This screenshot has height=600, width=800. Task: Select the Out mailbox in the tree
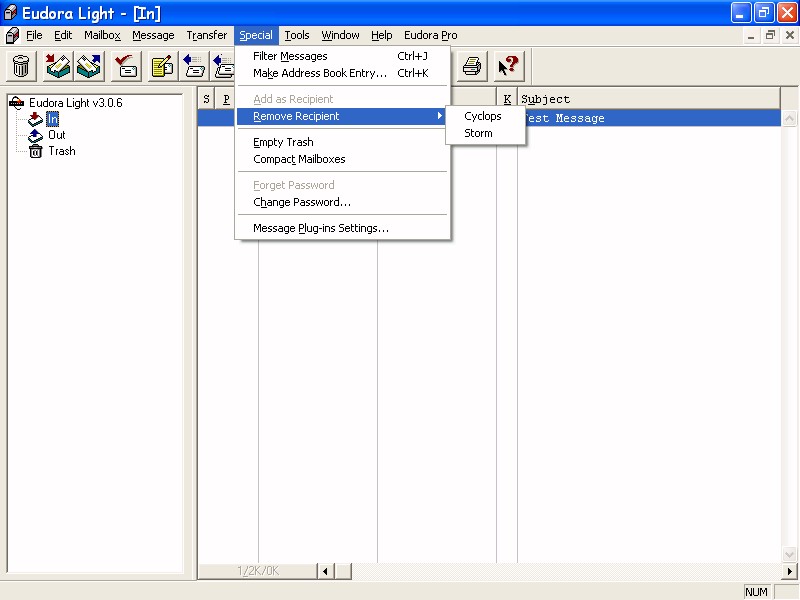pyautogui.click(x=57, y=135)
